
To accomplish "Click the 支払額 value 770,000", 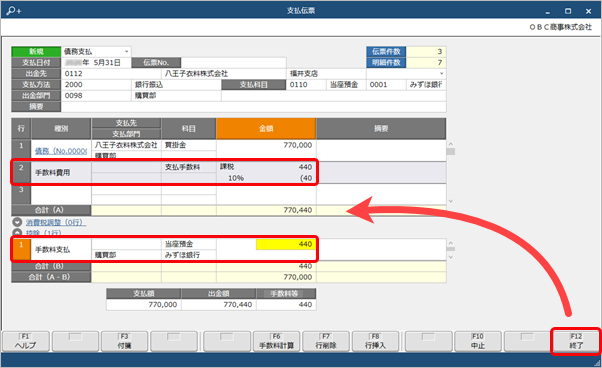I will [144, 305].
